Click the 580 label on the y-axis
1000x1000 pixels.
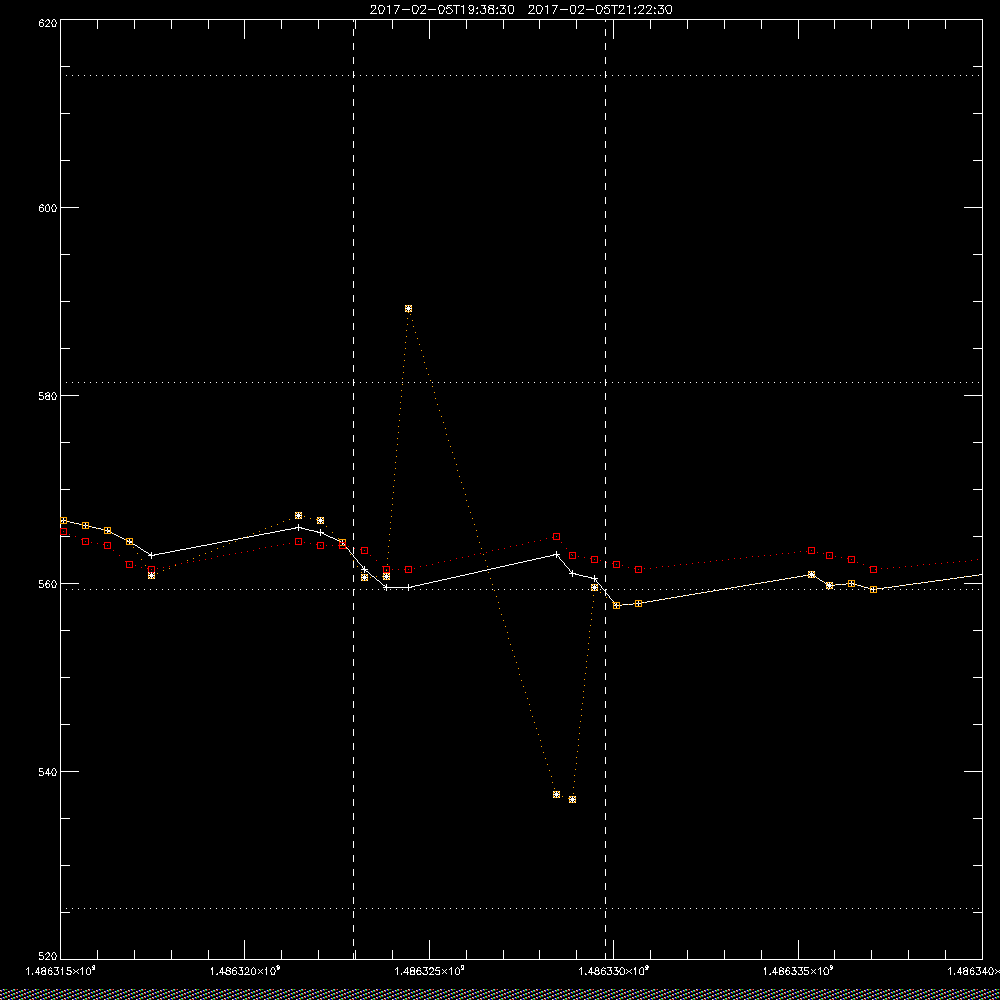(x=48, y=395)
